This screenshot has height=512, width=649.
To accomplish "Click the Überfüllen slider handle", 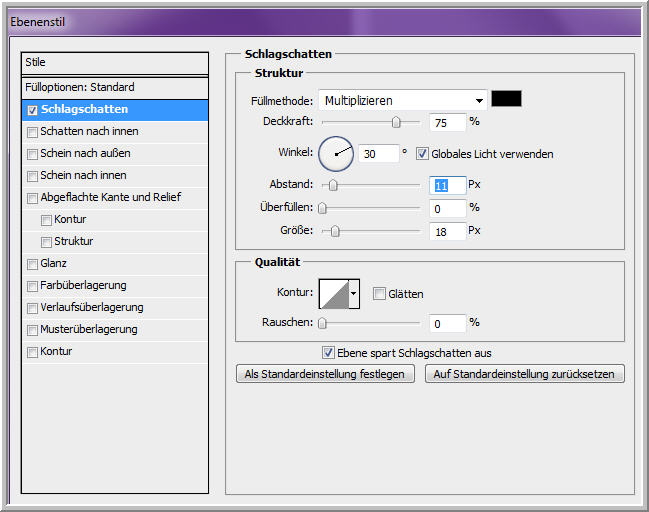I will [322, 208].
